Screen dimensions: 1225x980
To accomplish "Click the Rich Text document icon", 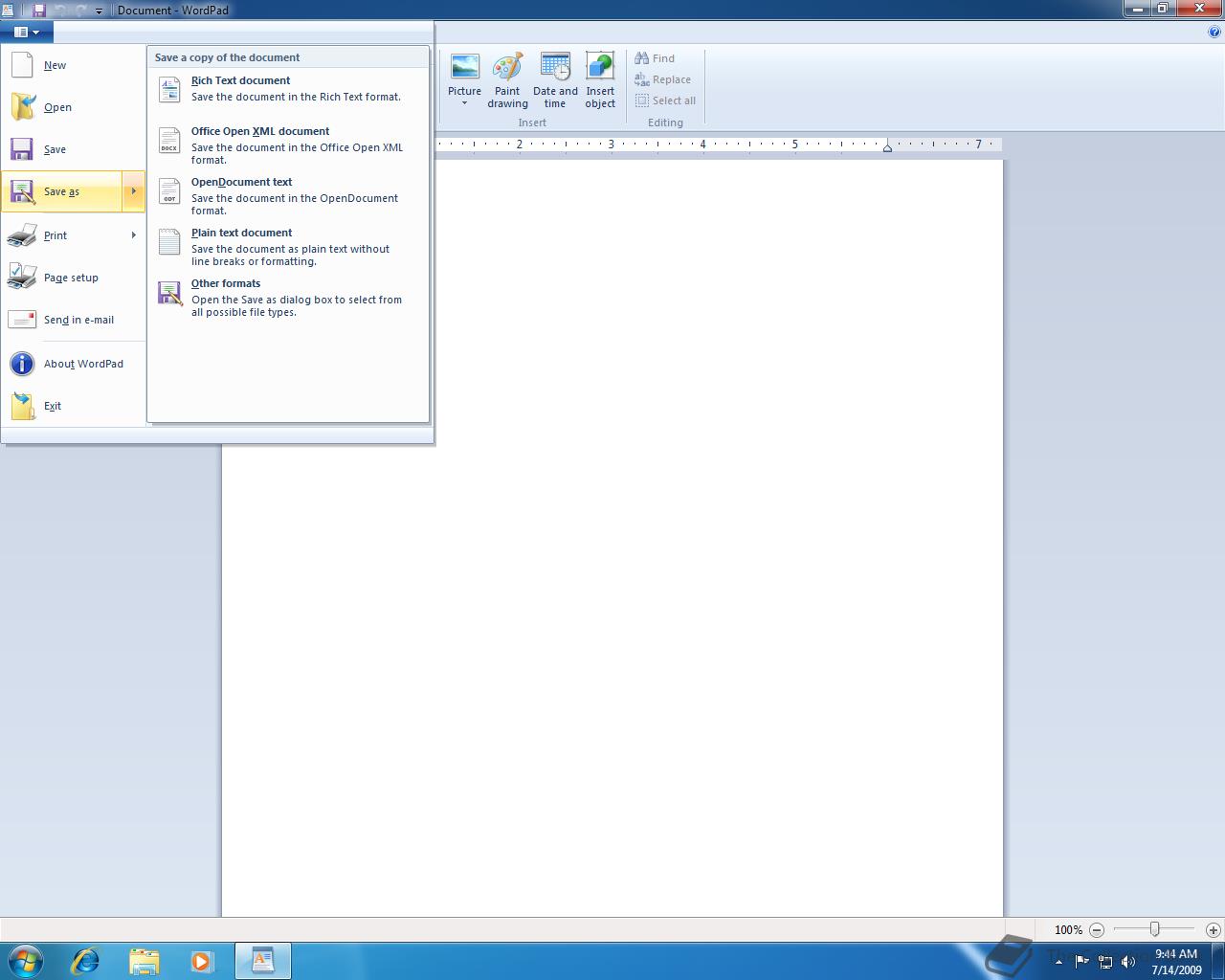I will pos(169,89).
